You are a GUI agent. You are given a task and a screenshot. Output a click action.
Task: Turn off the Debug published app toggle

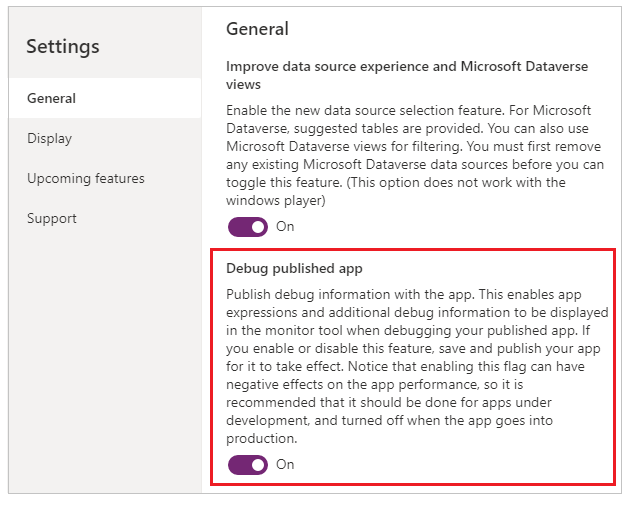248,464
